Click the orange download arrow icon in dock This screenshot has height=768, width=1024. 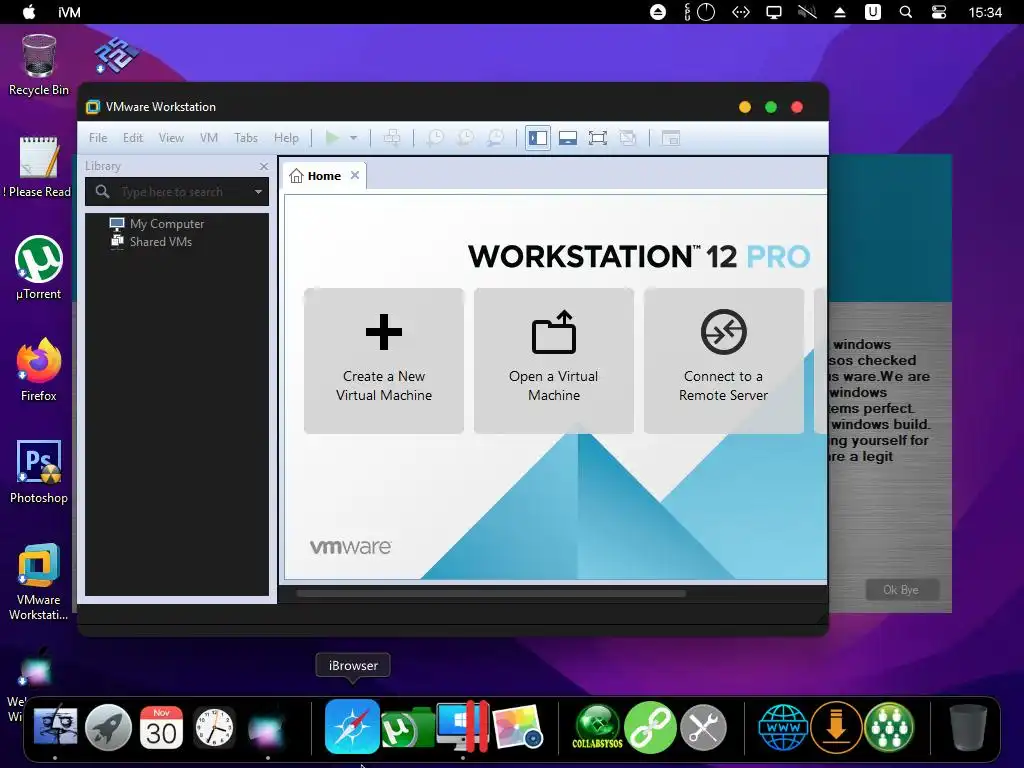(836, 727)
